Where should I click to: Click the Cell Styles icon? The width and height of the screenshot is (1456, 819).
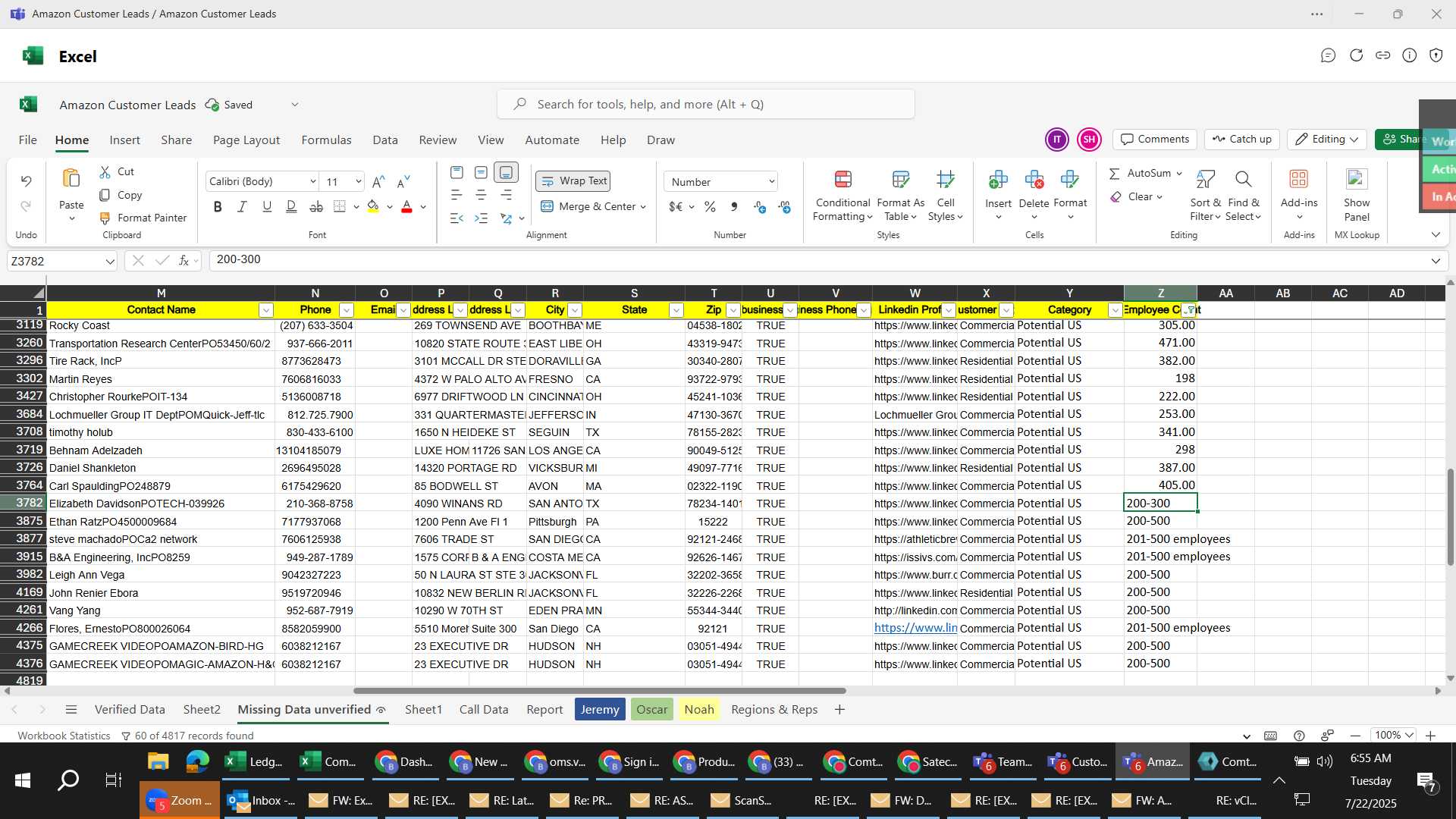tap(945, 180)
